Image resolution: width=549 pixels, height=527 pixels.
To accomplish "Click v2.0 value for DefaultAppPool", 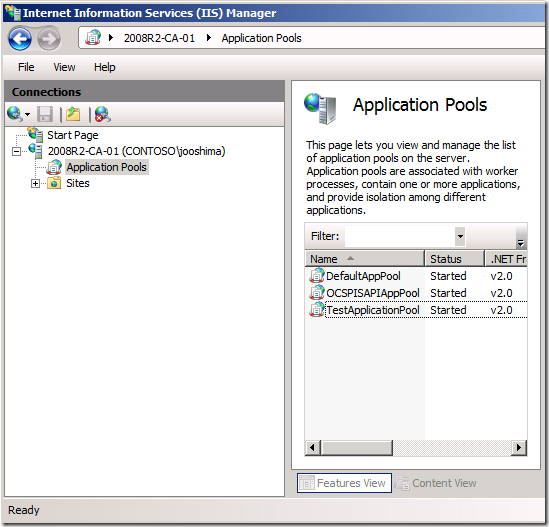I will tap(501, 276).
